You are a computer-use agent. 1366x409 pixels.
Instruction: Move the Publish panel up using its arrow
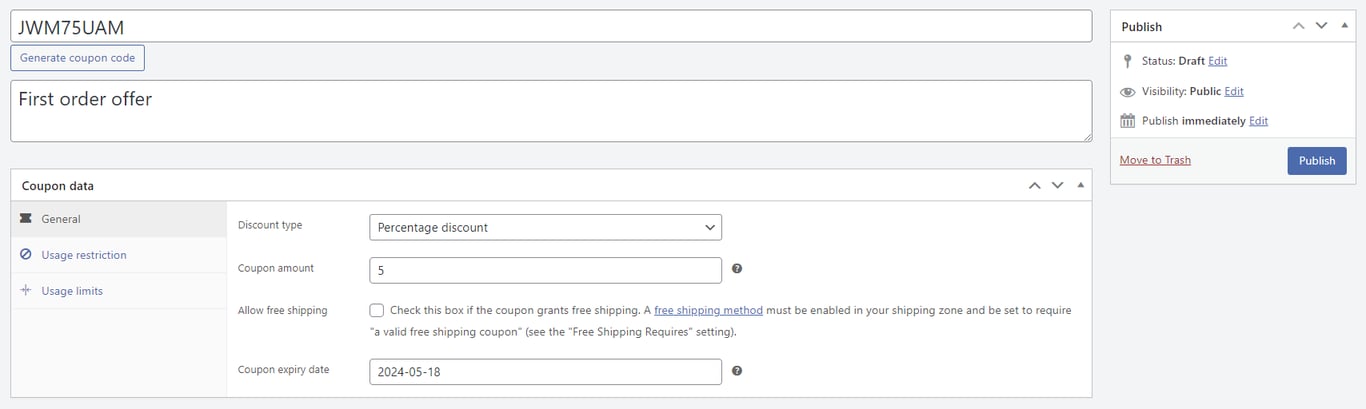pyautogui.click(x=1299, y=26)
